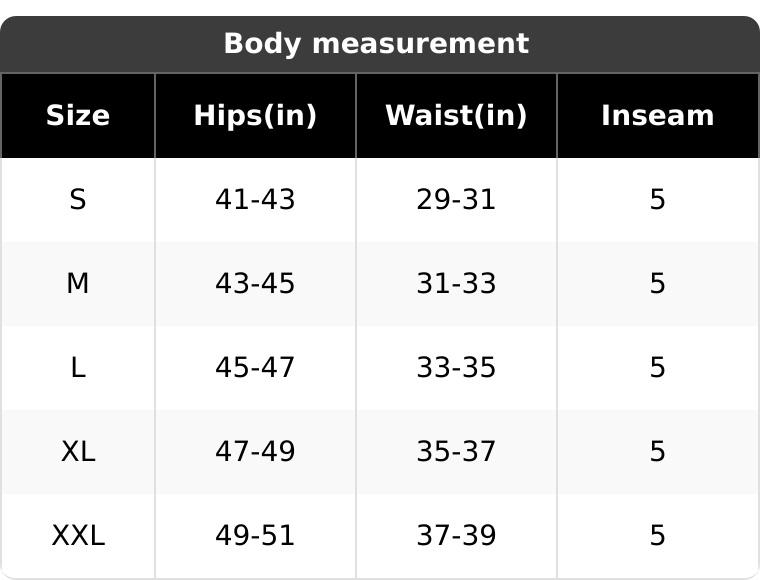Select hips value 49-51

pyautogui.click(x=255, y=536)
